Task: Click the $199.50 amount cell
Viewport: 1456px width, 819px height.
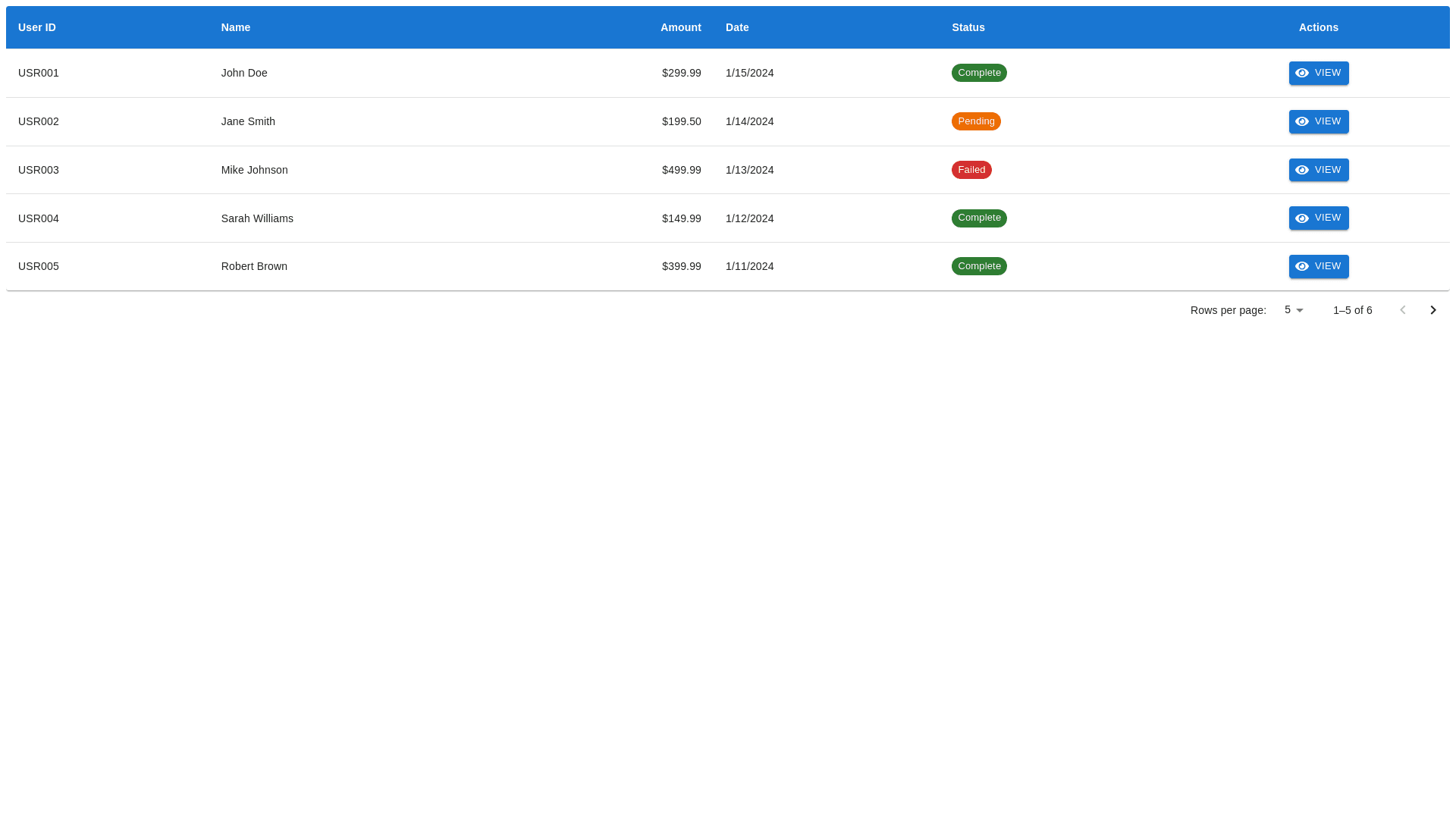Action: [681, 121]
